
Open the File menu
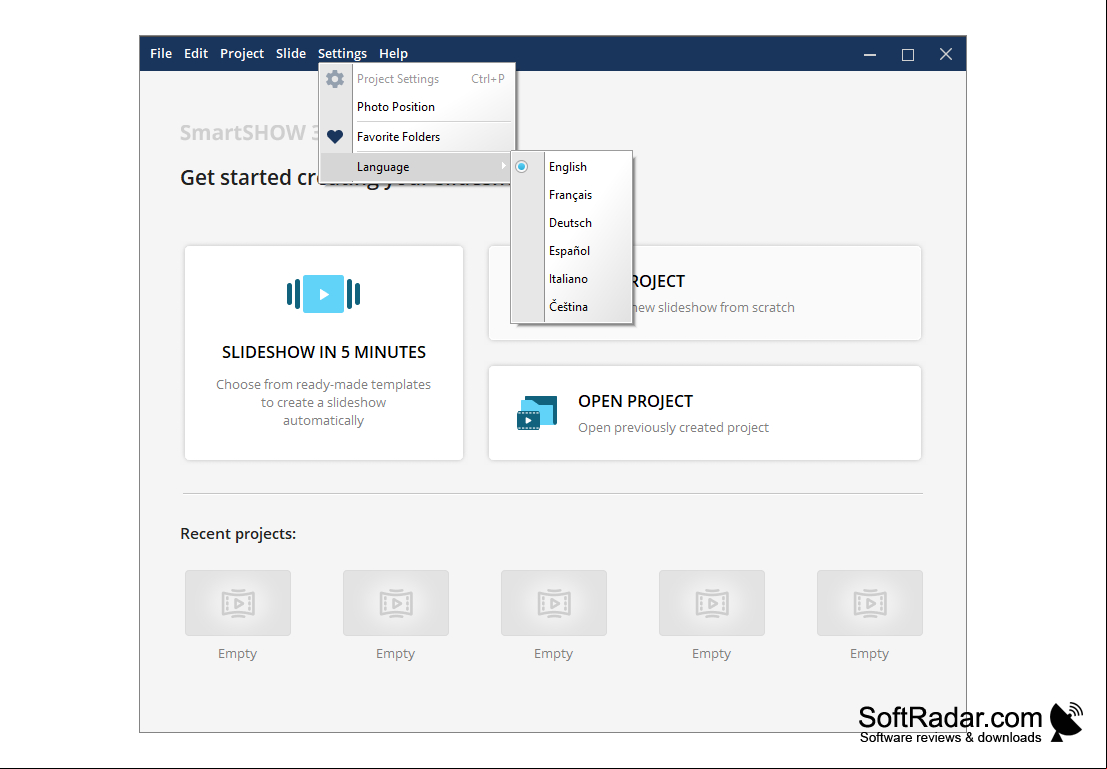tap(161, 54)
